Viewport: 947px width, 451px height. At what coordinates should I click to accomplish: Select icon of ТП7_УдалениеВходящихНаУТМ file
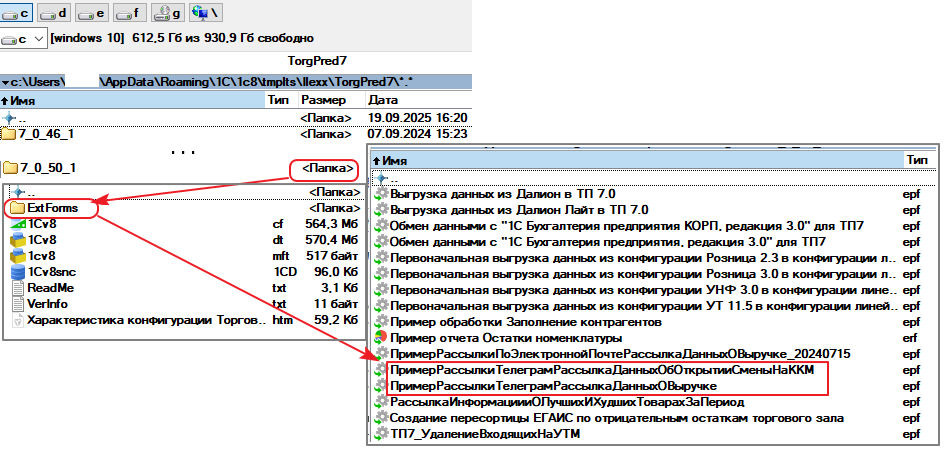tap(380, 434)
